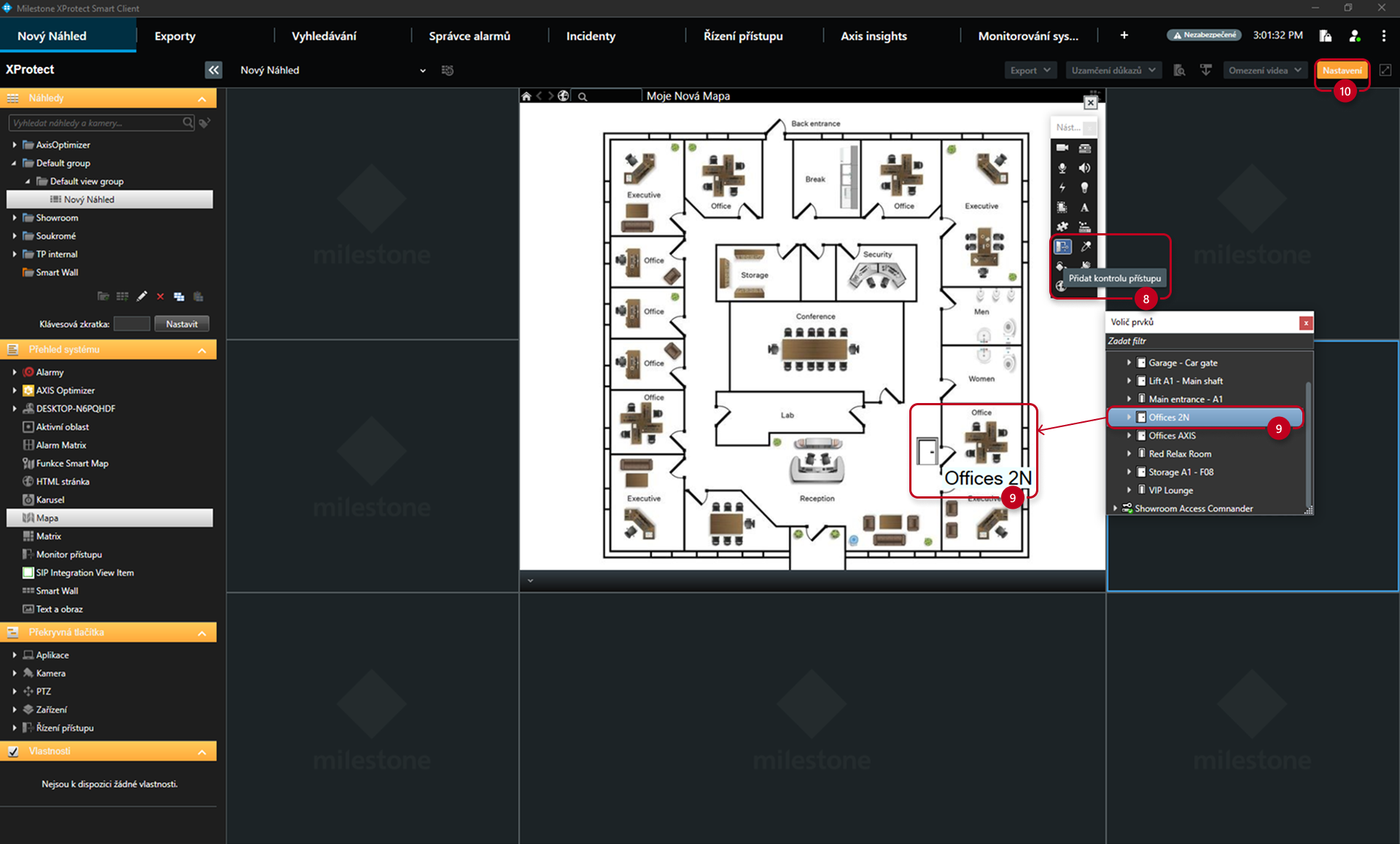Collapse the Vlastnosti section

tap(202, 752)
